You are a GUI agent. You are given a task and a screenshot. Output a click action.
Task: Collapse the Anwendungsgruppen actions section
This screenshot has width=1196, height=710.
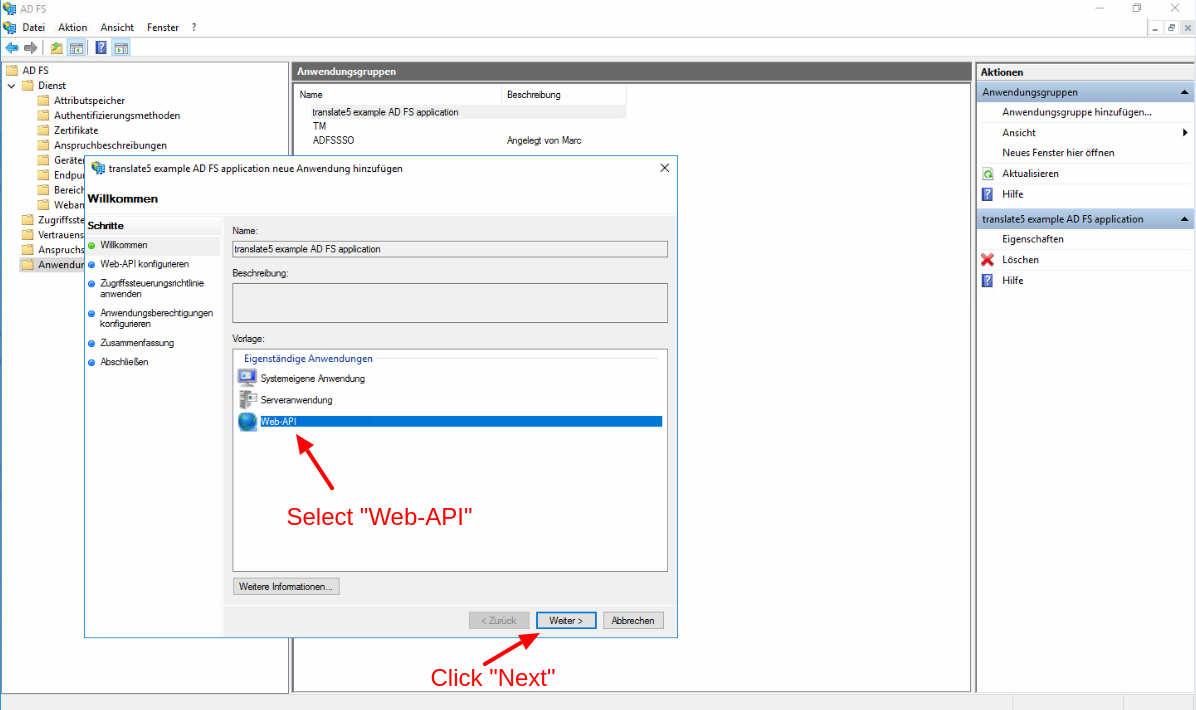1184,92
